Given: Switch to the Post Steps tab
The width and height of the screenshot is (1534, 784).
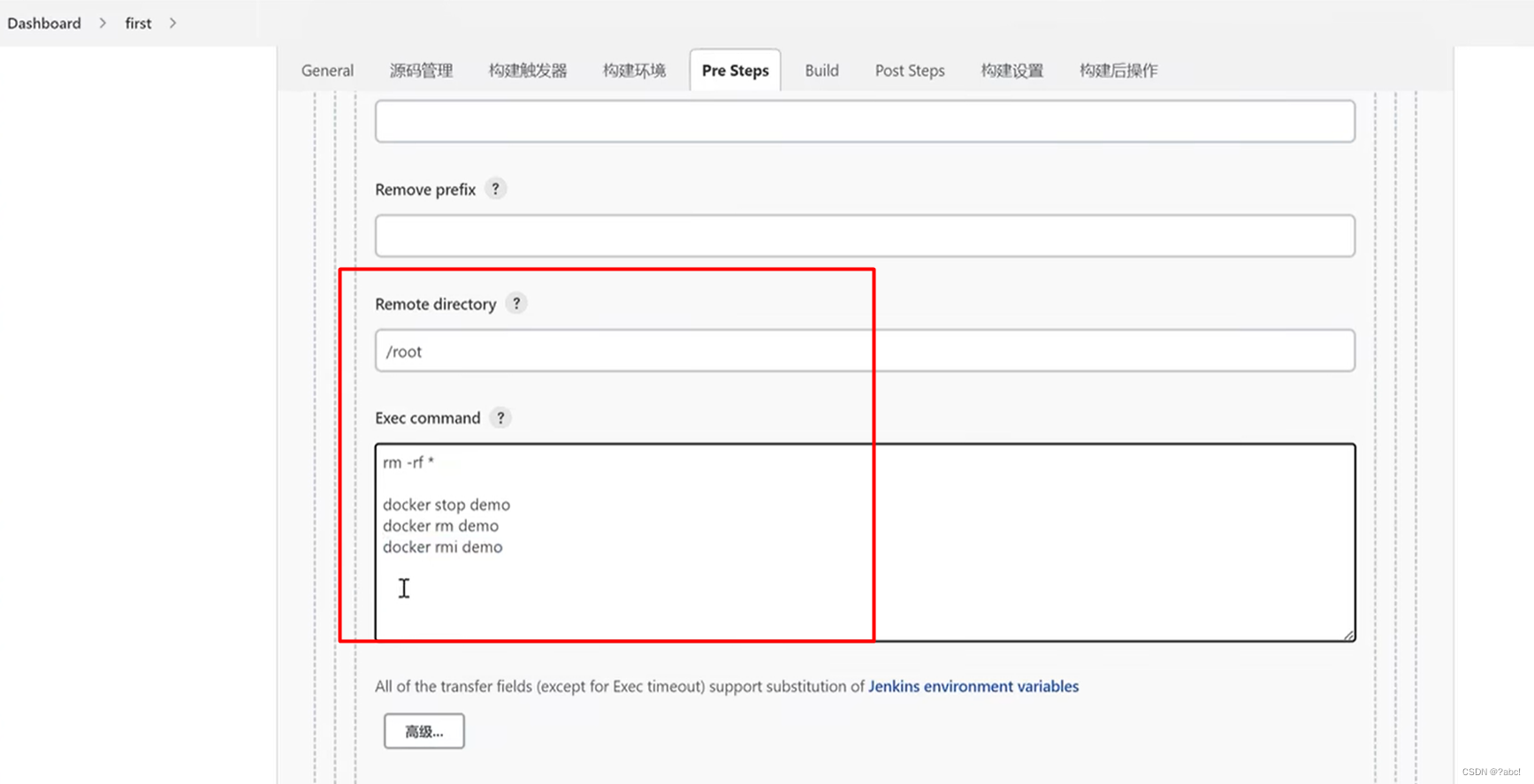Looking at the screenshot, I should click(910, 70).
